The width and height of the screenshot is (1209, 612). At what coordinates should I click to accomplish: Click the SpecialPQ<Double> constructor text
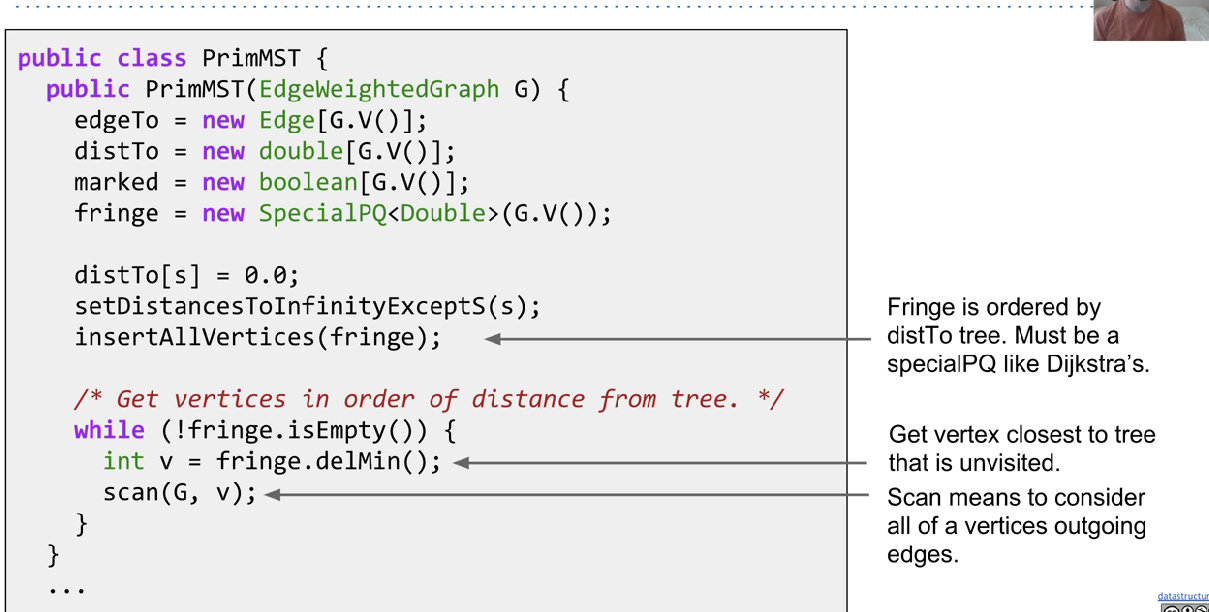[380, 214]
